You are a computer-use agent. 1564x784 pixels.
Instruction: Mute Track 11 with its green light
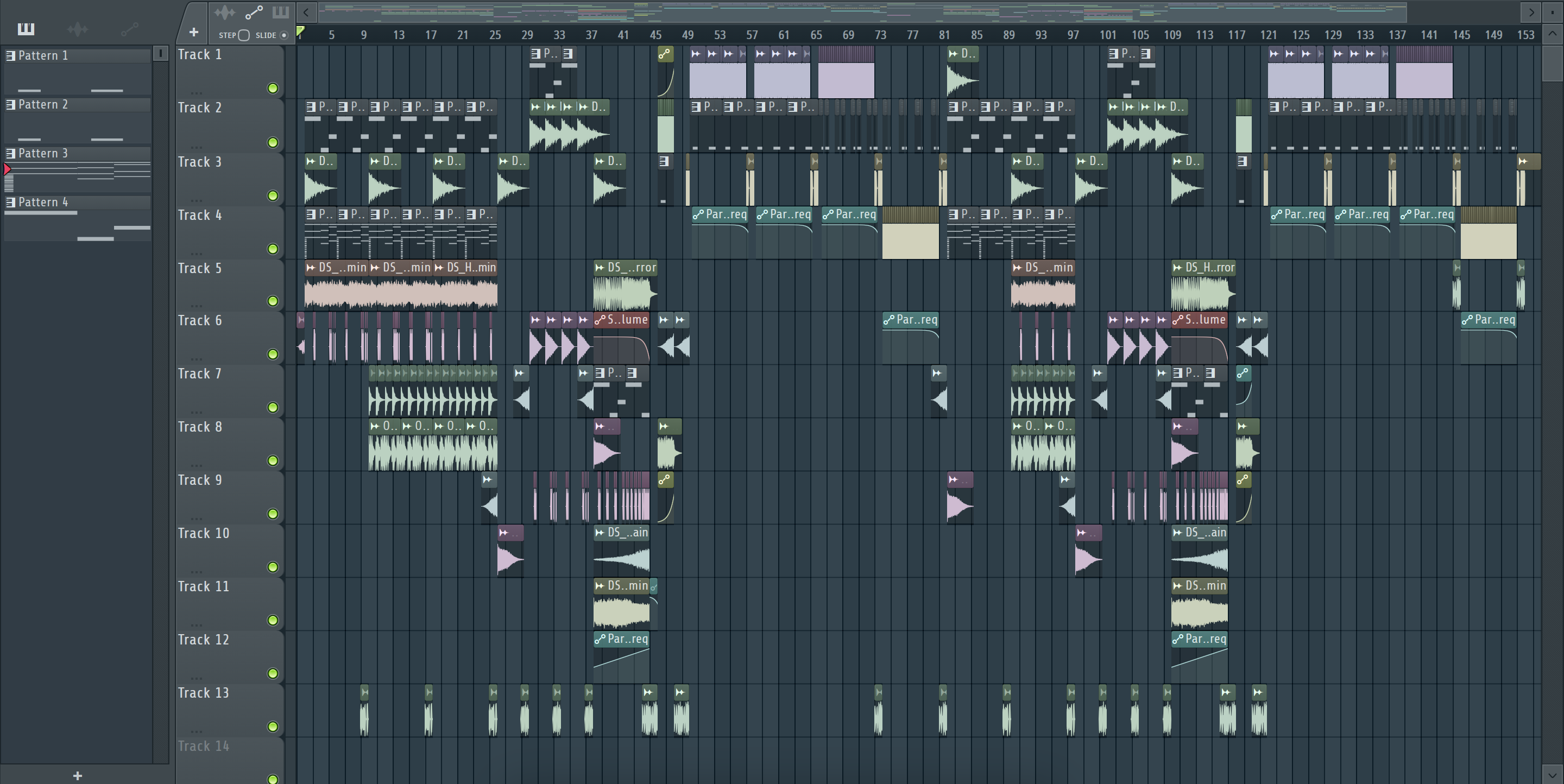[x=273, y=620]
